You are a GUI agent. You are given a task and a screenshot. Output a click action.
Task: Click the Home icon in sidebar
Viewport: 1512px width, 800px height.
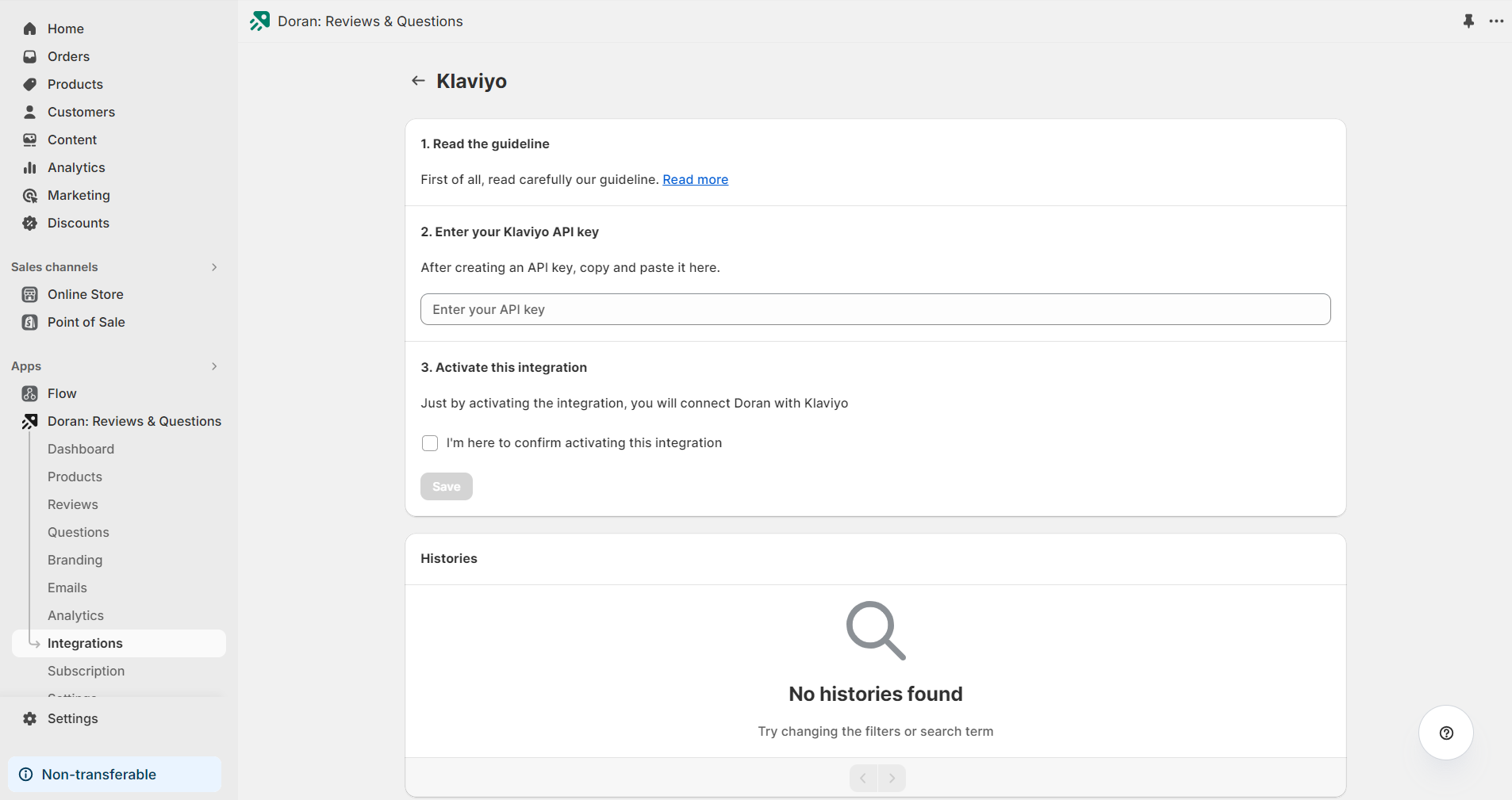tap(30, 29)
